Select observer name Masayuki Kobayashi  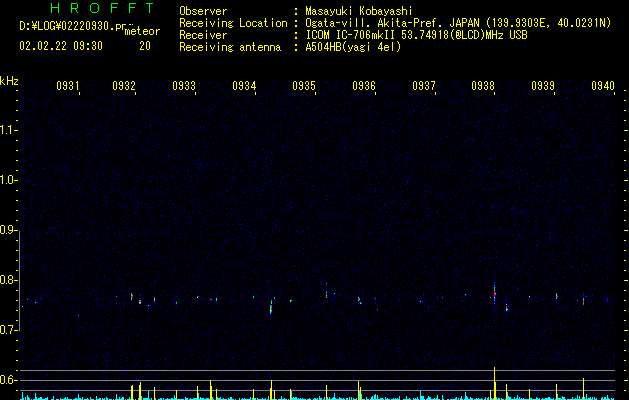point(359,11)
